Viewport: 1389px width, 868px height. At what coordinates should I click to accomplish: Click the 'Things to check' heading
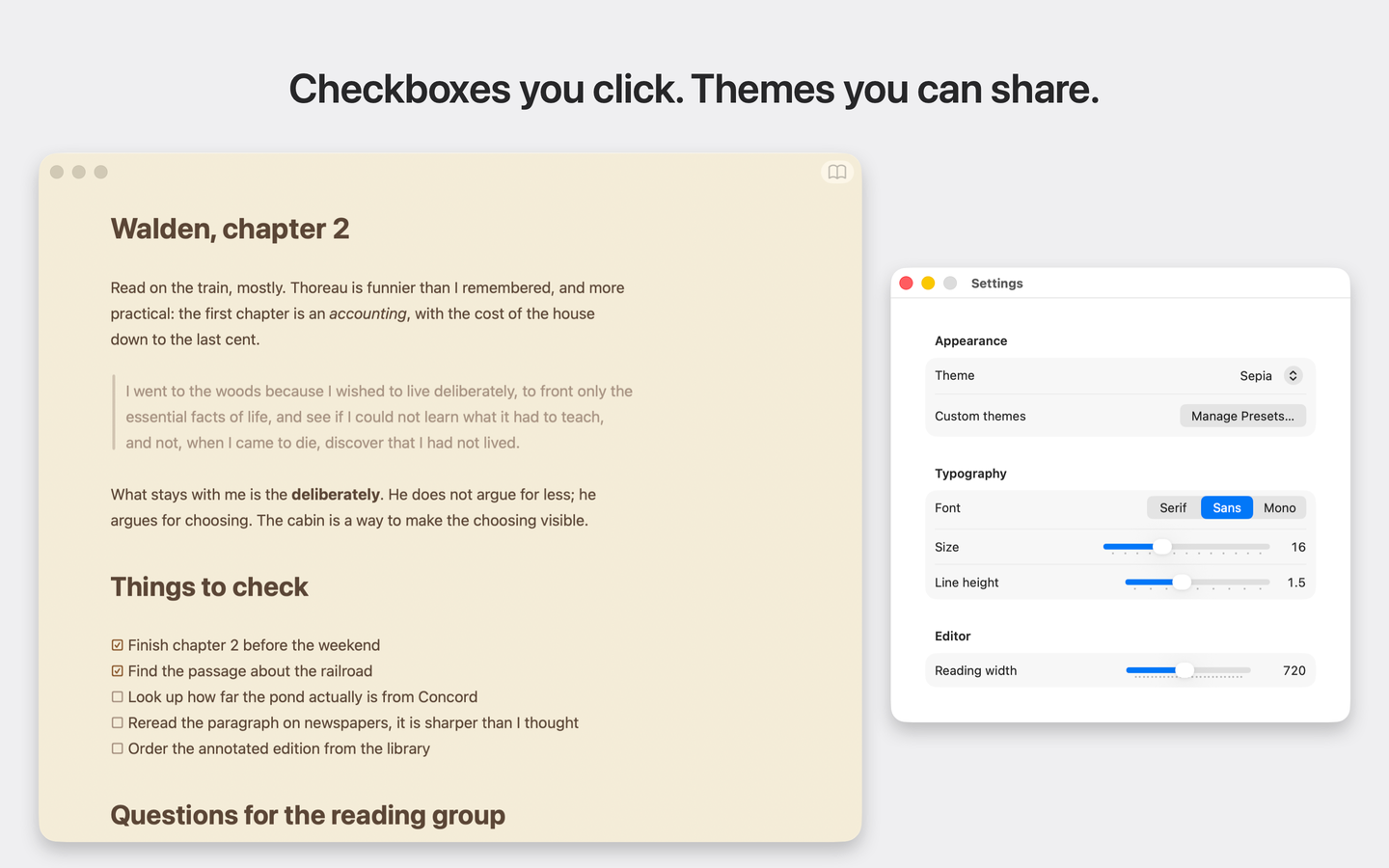click(x=209, y=586)
